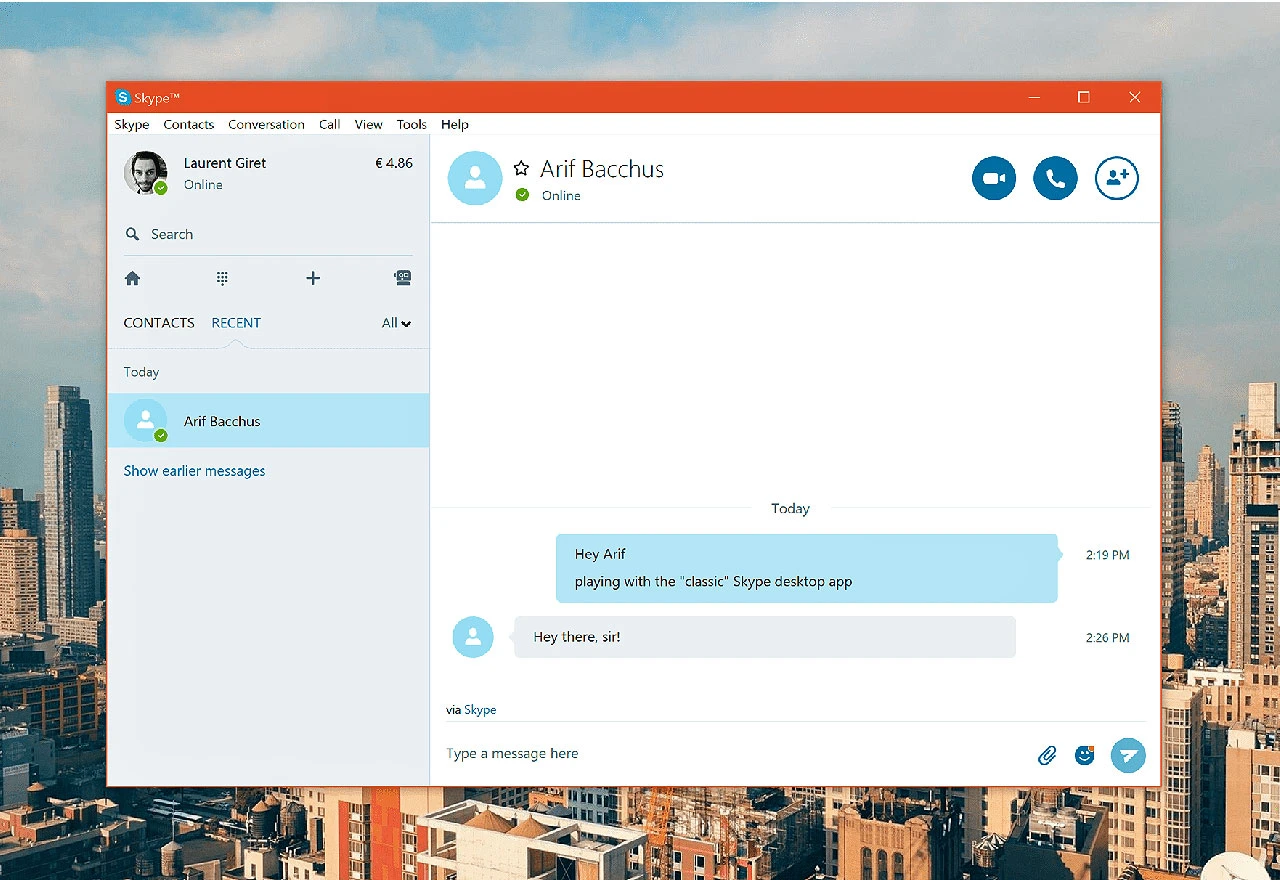Open the dial pad icon
Viewport: 1280px width, 880px height.
pyautogui.click(x=222, y=278)
